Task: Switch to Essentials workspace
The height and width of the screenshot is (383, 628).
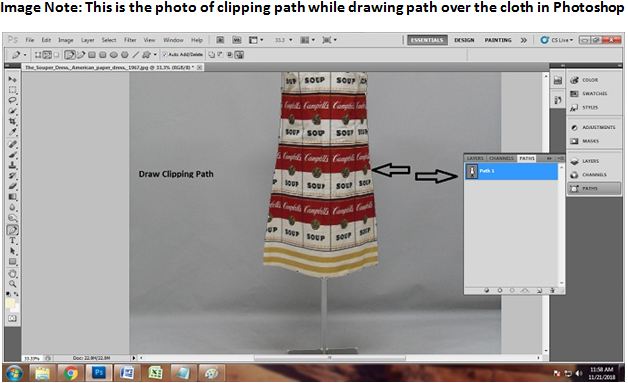Action: [x=427, y=40]
